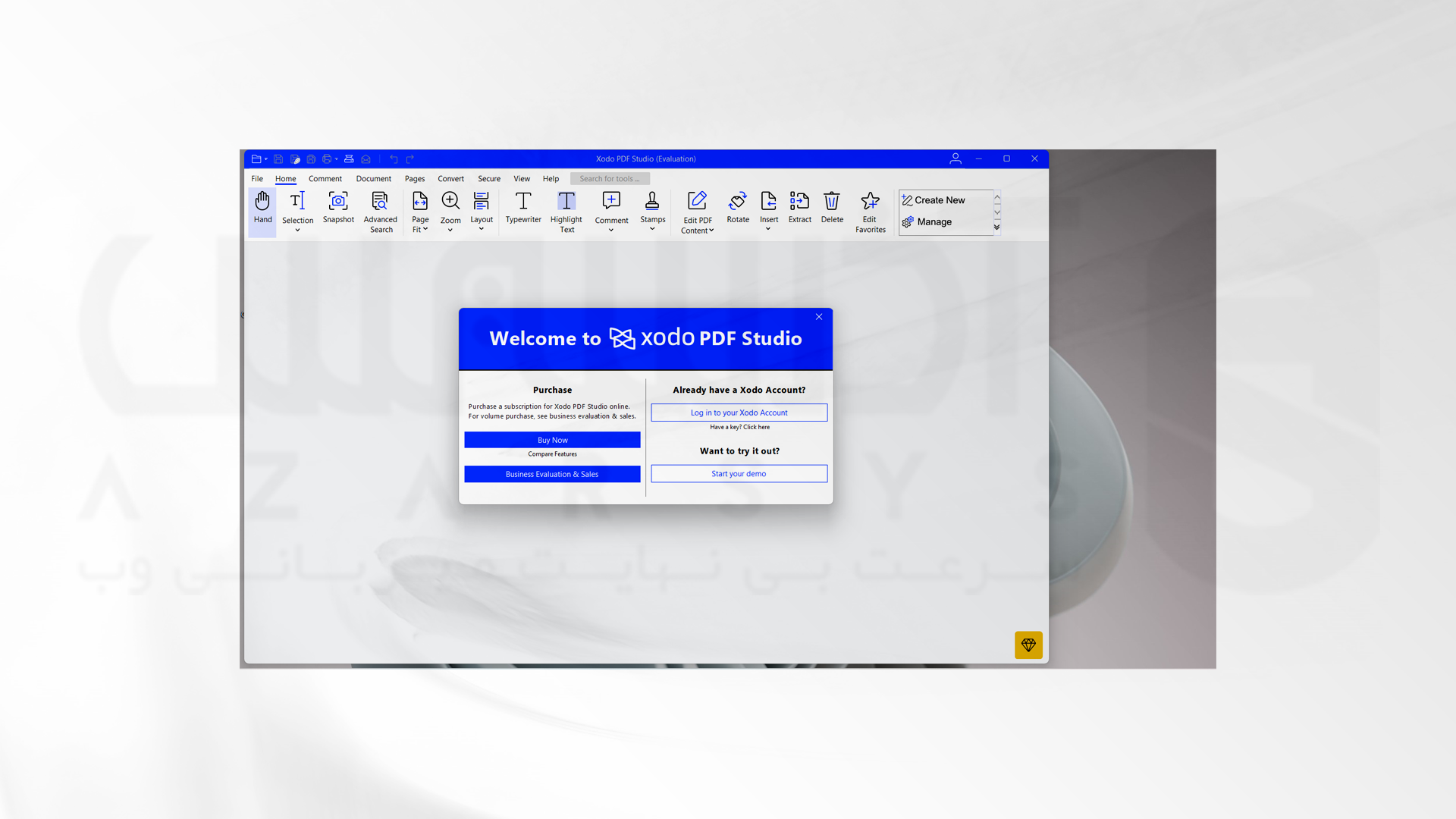Expand the signature gallery with double chevron

[x=997, y=227]
